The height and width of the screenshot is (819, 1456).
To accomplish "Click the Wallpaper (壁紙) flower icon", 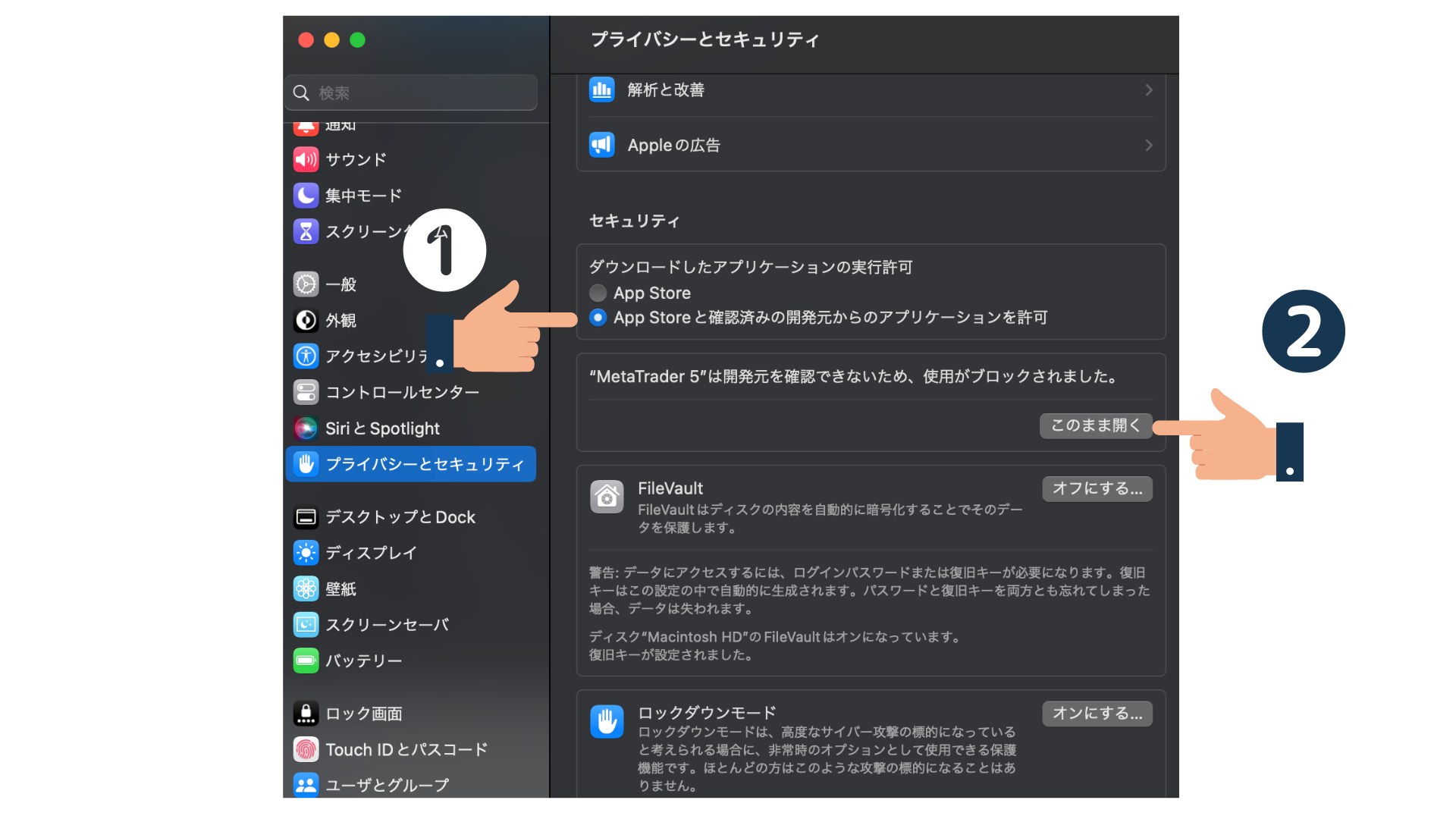I will pyautogui.click(x=306, y=588).
